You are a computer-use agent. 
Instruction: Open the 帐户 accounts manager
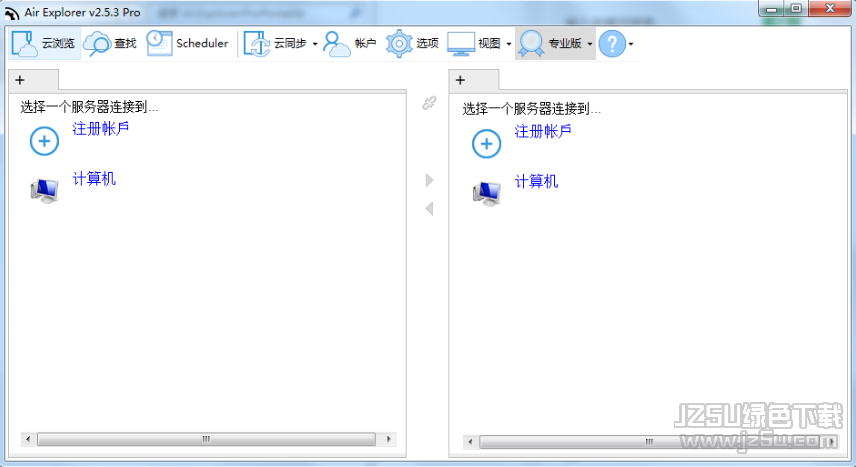pos(350,43)
